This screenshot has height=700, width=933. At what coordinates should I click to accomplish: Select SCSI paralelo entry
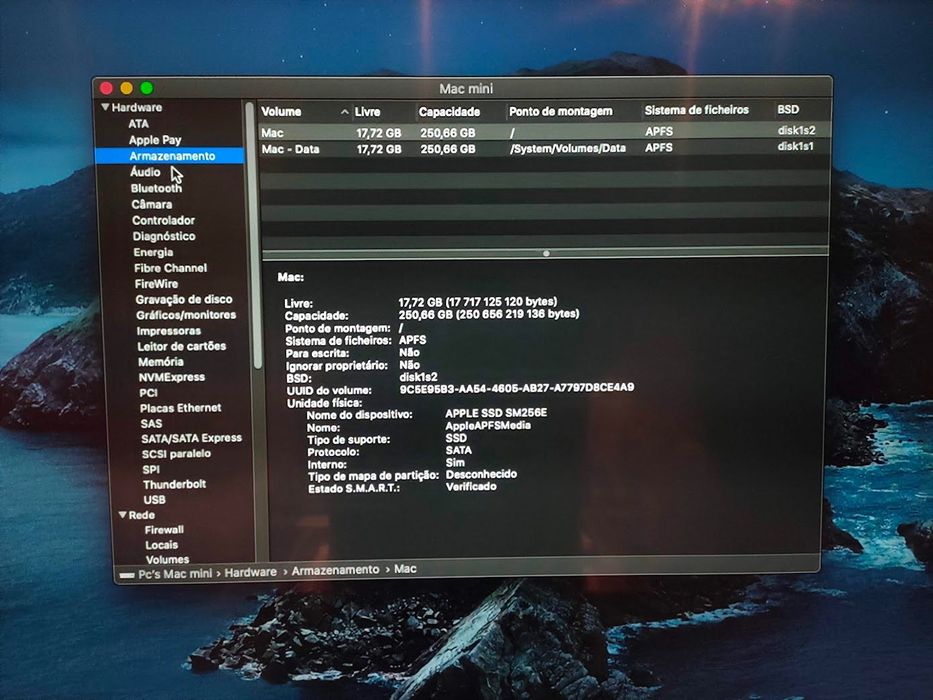click(176, 454)
